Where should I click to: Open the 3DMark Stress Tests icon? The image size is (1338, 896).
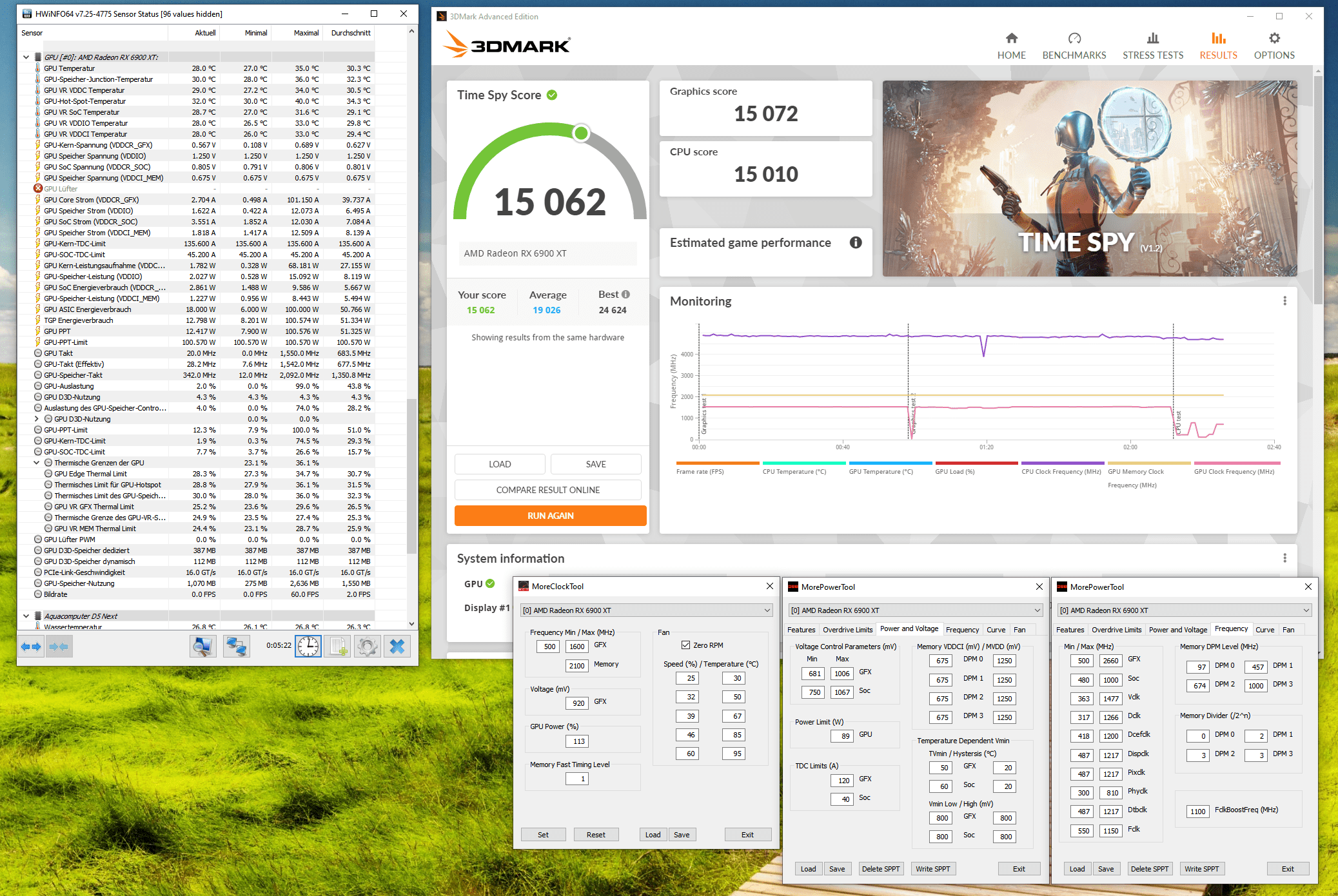[1153, 38]
